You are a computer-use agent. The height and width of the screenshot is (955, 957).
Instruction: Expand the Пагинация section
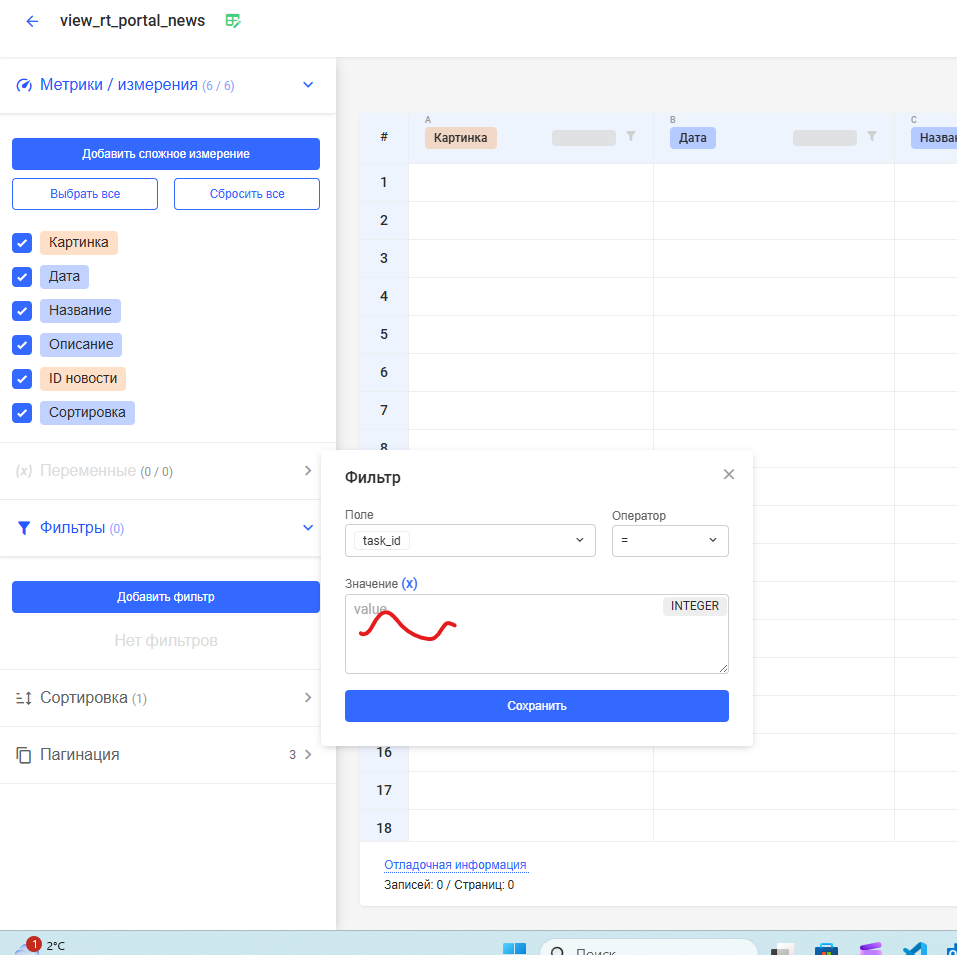(x=308, y=755)
